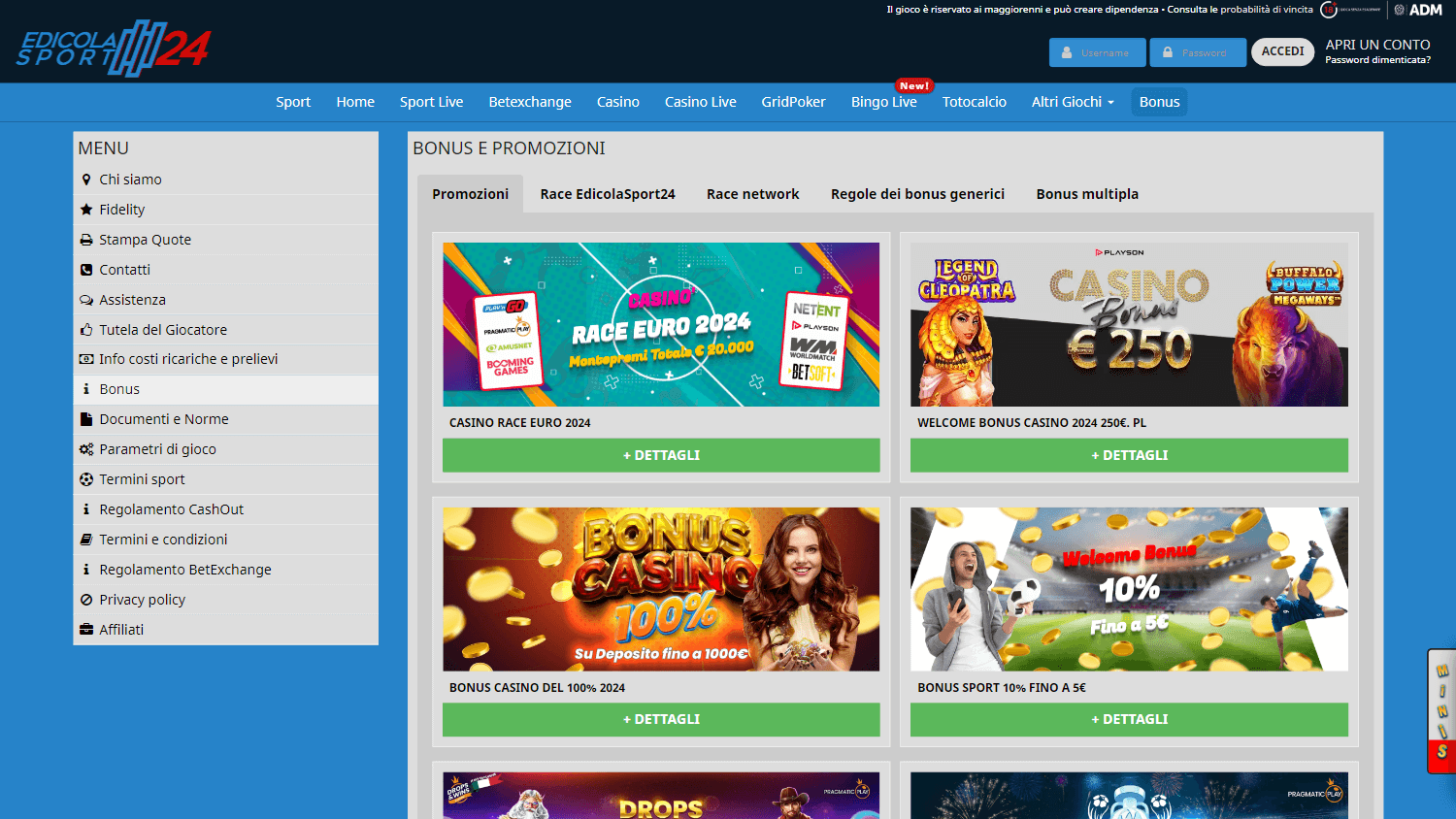Open the MINIS side widget
This screenshot has width=1456, height=819.
pyautogui.click(x=1441, y=711)
